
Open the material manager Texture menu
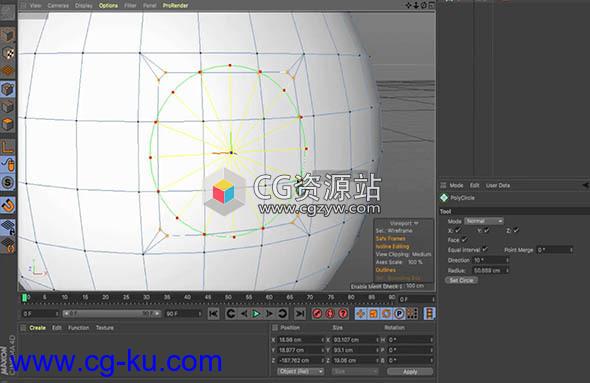tap(105, 328)
